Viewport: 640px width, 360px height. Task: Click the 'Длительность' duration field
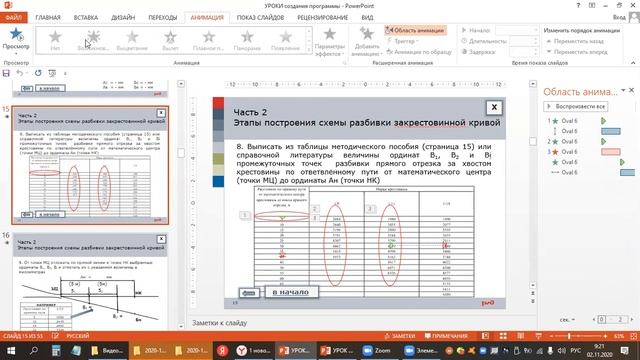coord(524,41)
